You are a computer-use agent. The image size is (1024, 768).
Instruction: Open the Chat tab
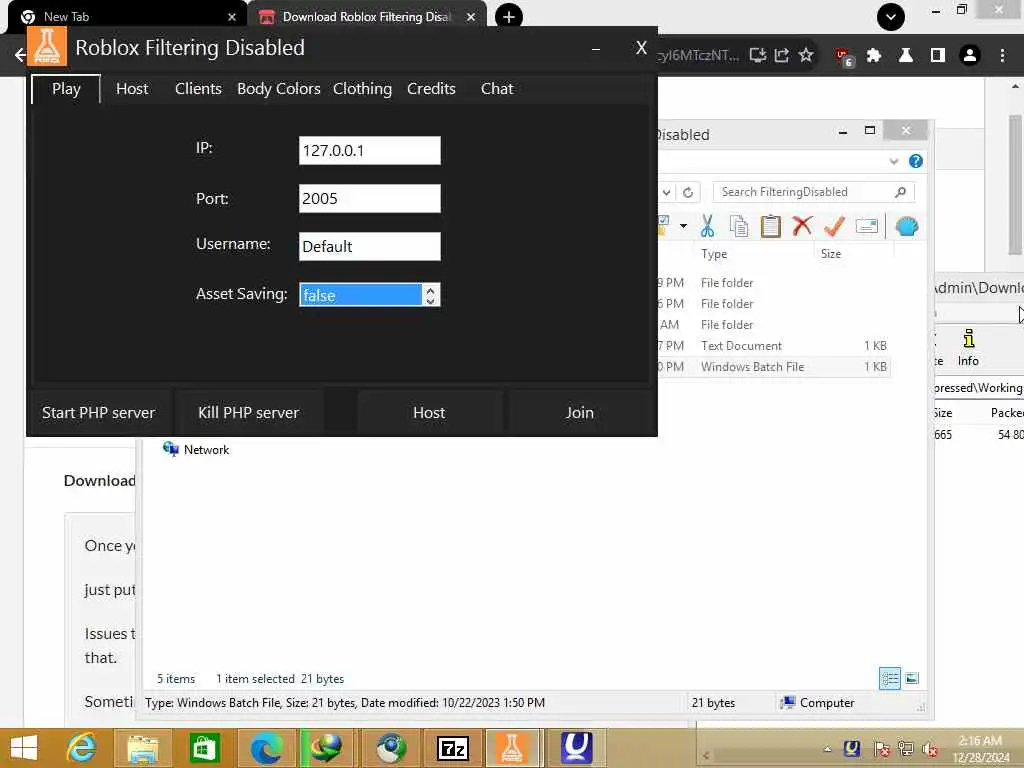pyautogui.click(x=497, y=89)
